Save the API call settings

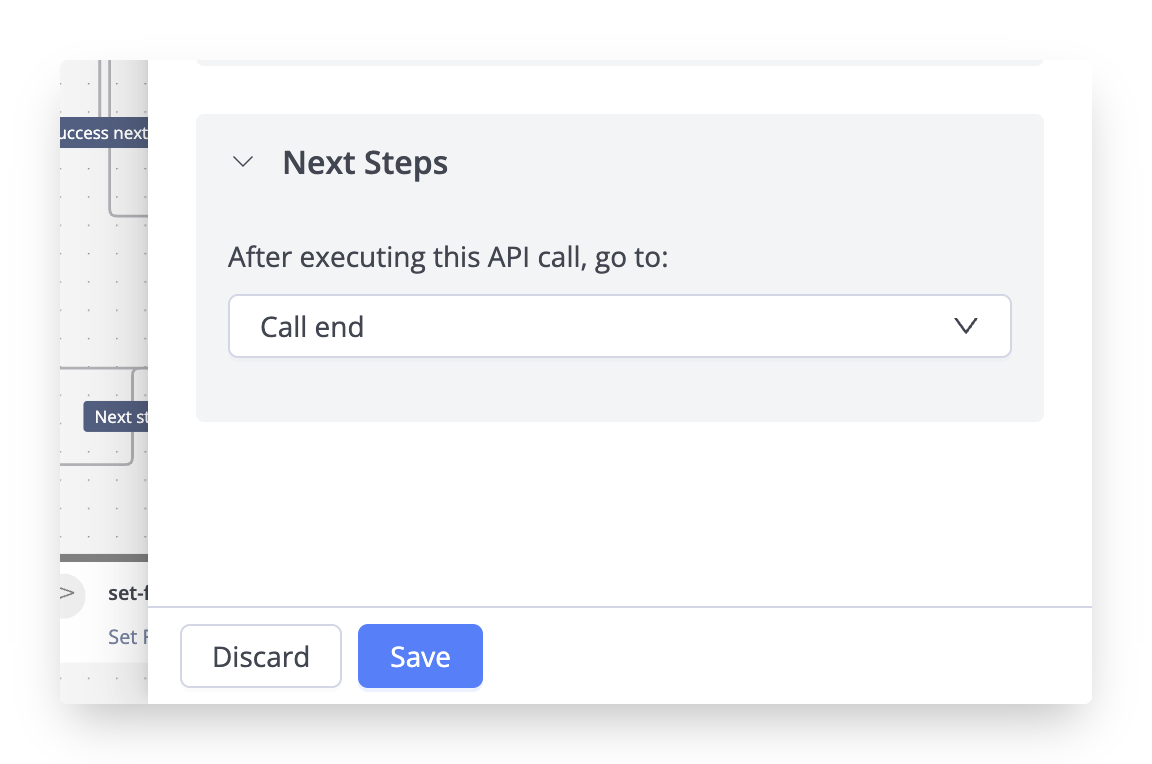[420, 656]
